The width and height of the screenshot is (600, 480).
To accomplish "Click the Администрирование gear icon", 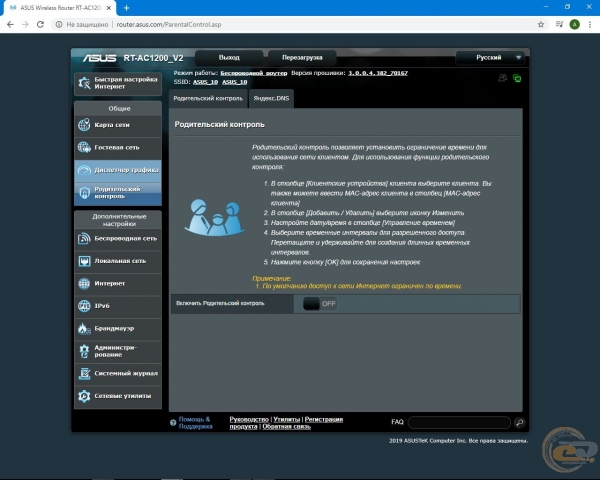I will 84,351.
